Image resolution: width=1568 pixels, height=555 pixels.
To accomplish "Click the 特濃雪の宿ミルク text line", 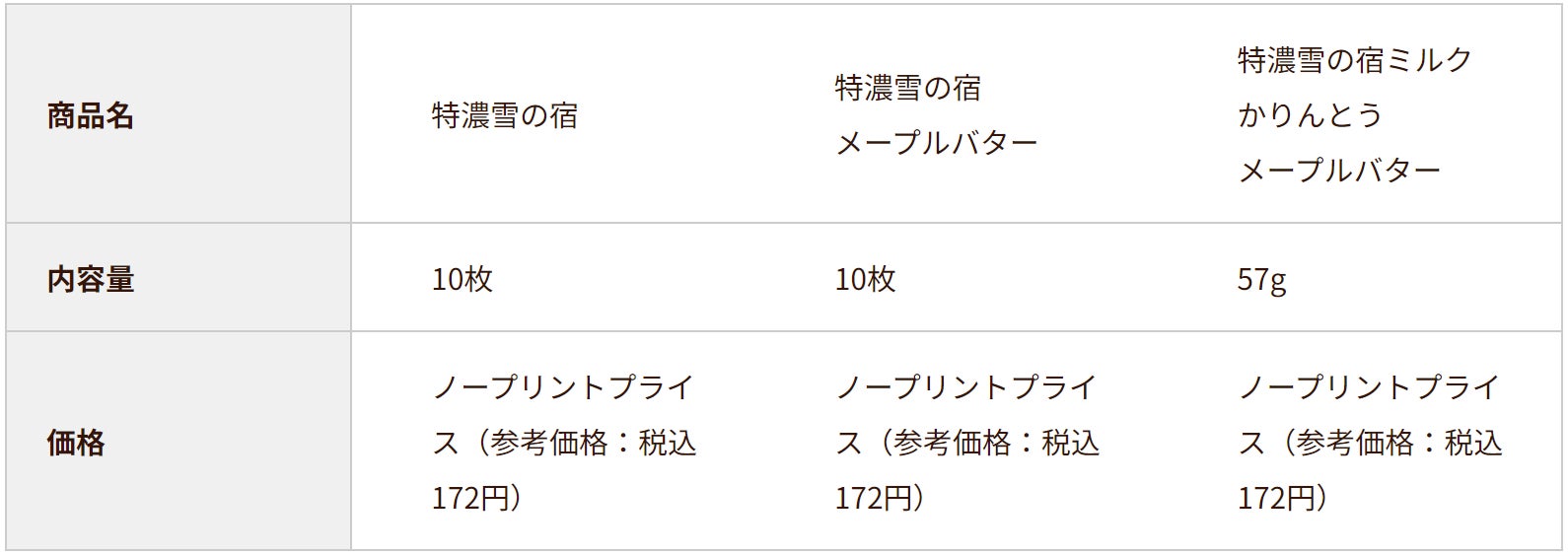I will coord(1354,61).
